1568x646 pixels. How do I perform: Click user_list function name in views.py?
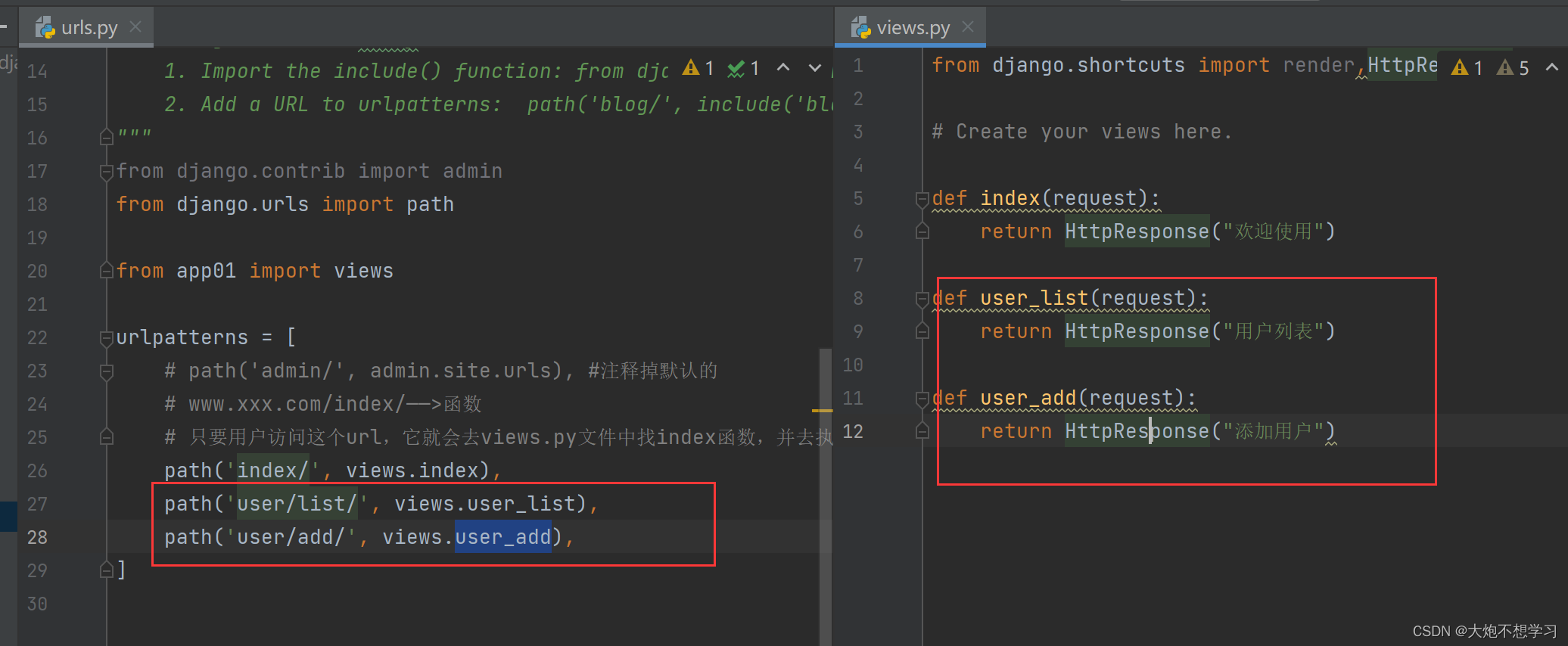click(1034, 298)
